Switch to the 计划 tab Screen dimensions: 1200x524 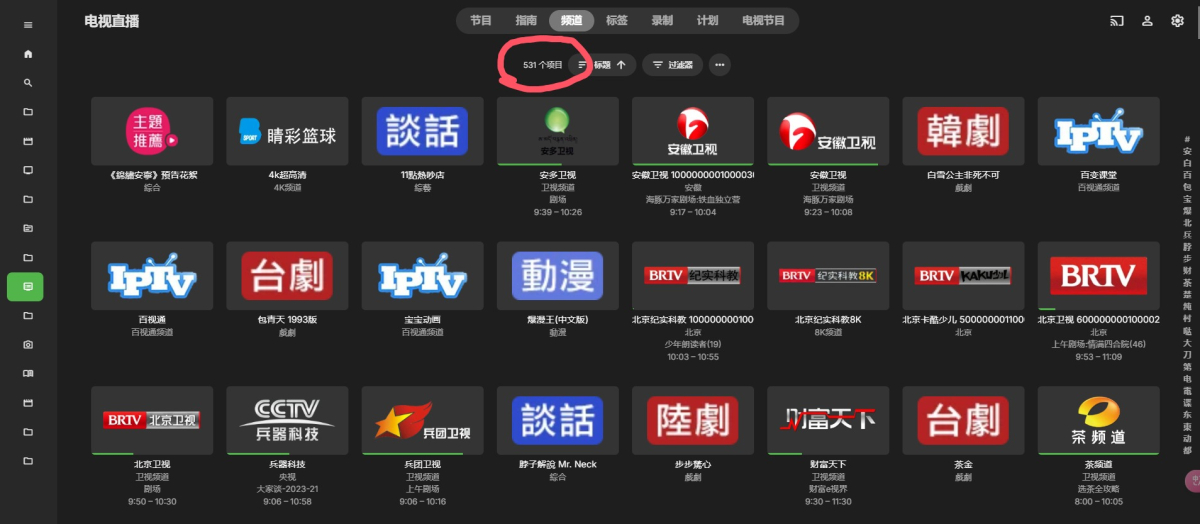point(707,21)
